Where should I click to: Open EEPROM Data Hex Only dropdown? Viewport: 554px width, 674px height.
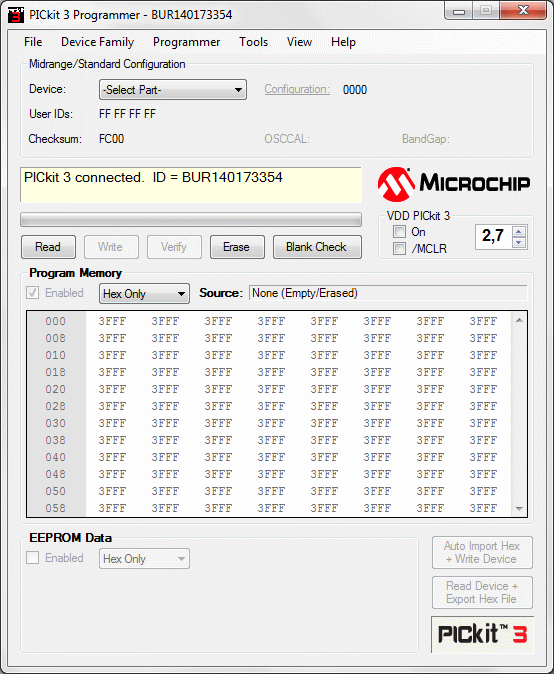coord(144,558)
